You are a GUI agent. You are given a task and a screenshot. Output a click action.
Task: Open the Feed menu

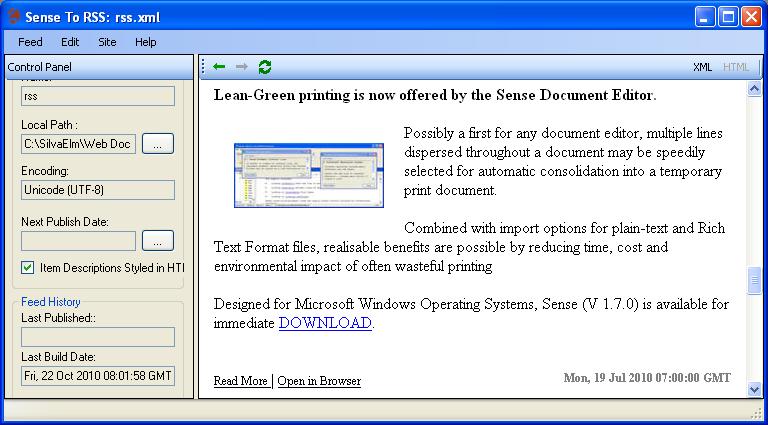pyautogui.click(x=30, y=42)
